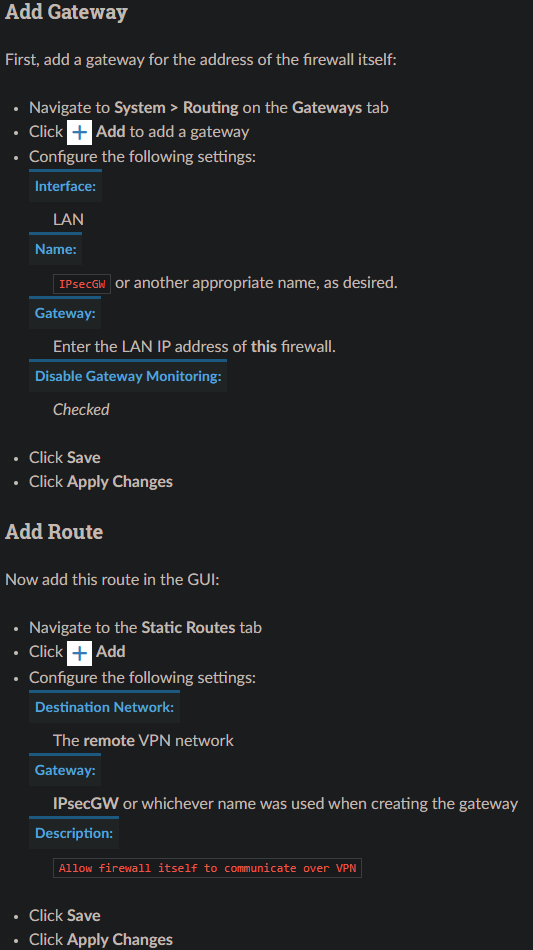The width and height of the screenshot is (533, 950).
Task: Click the bold 'System > Routing' text
Action: pyautogui.click(x=176, y=108)
